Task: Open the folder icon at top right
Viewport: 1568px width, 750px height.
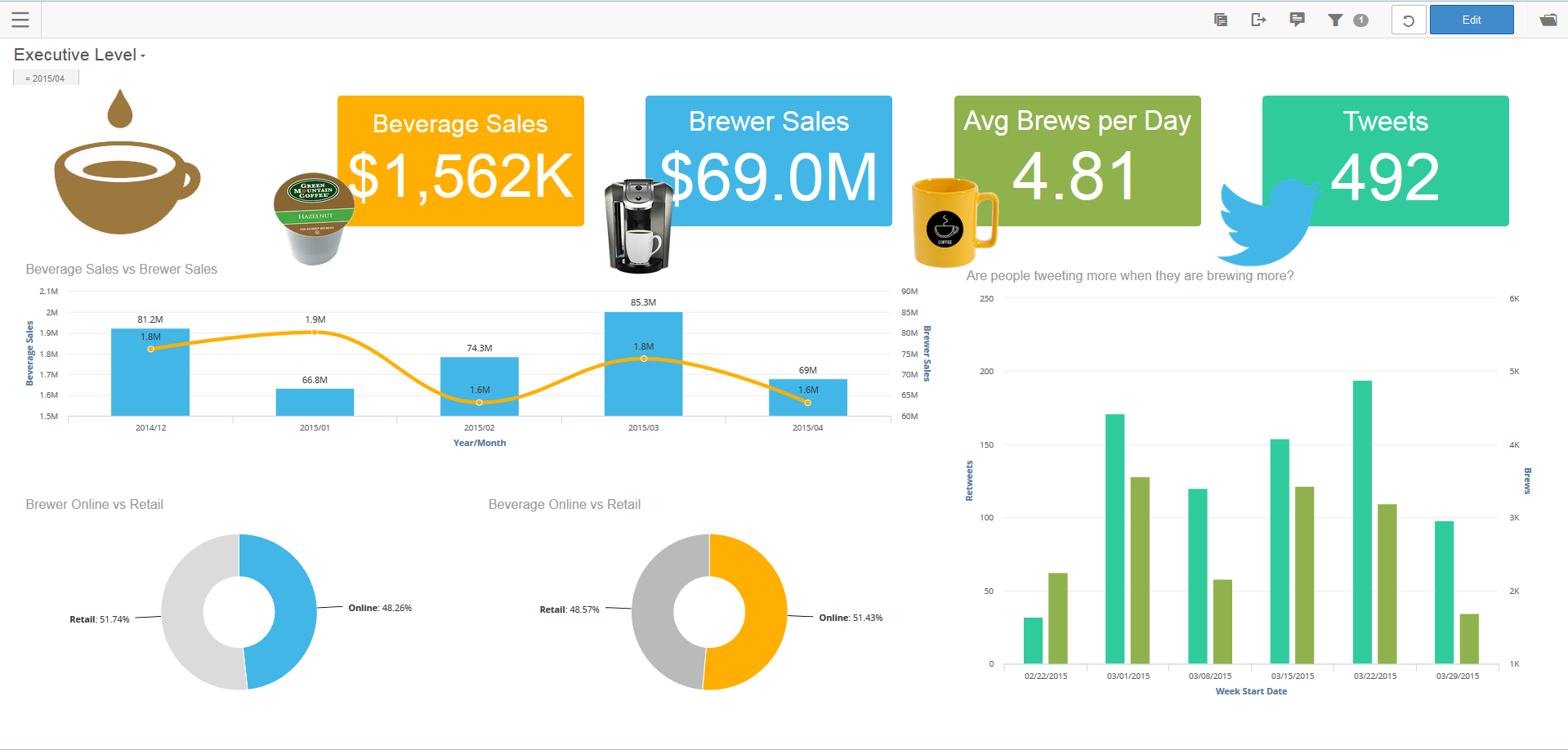Action: click(x=1548, y=20)
